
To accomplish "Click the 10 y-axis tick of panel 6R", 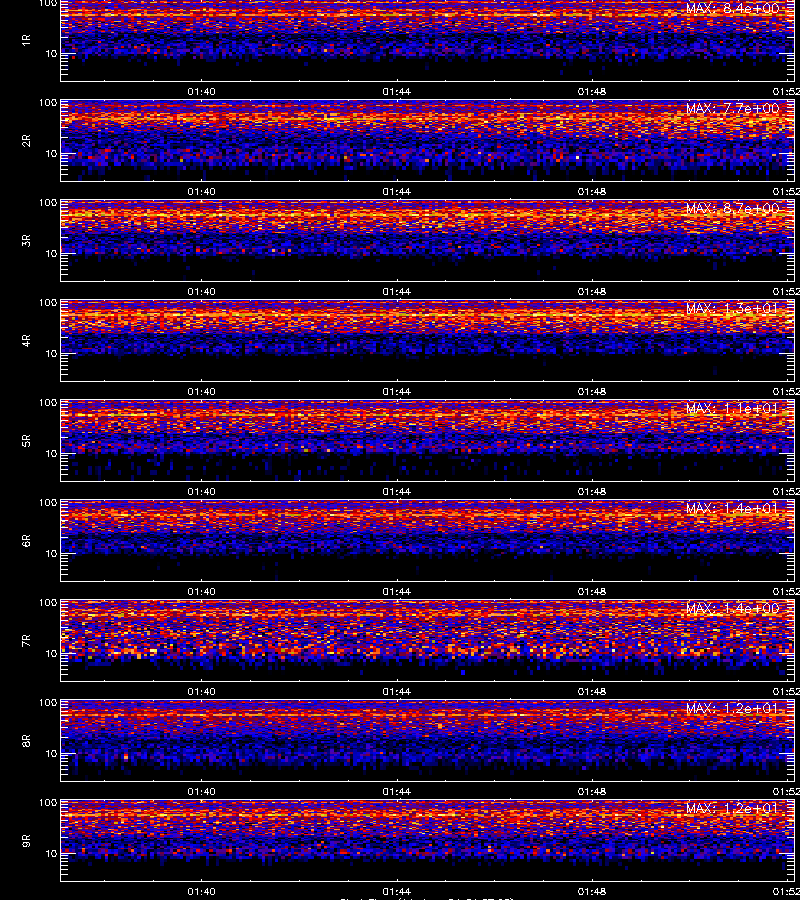I will point(51,553).
